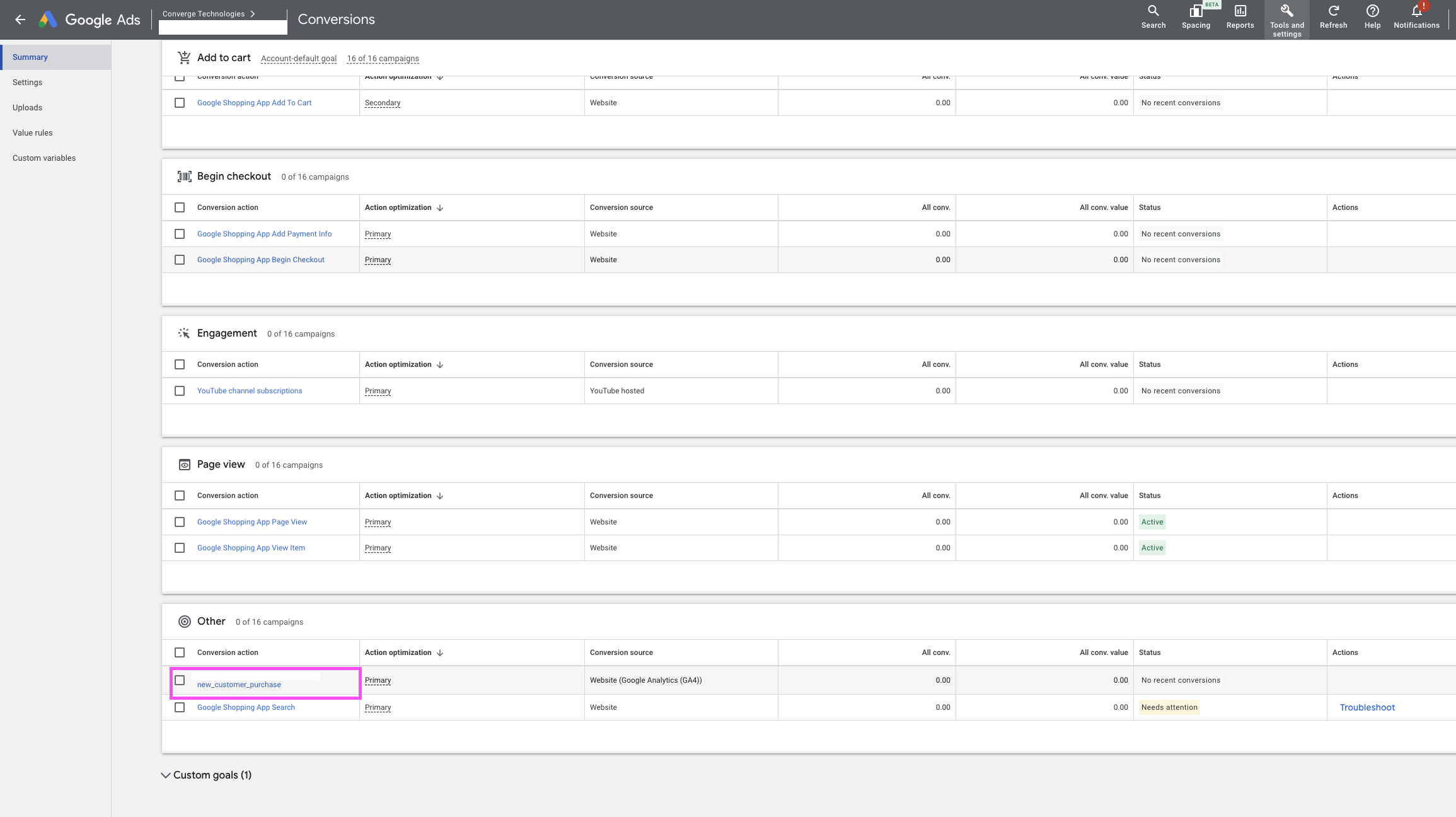Go to Value rules in sidebar

point(32,133)
